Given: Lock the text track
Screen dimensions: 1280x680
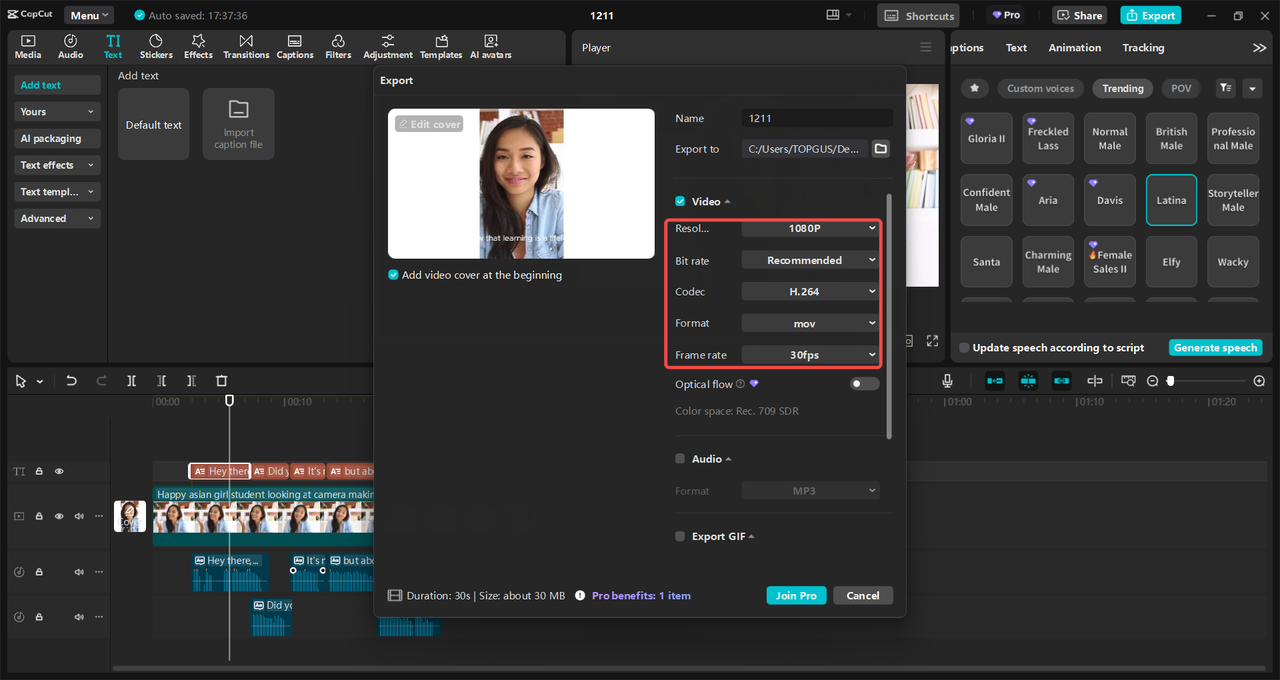Looking at the screenshot, I should [x=39, y=471].
